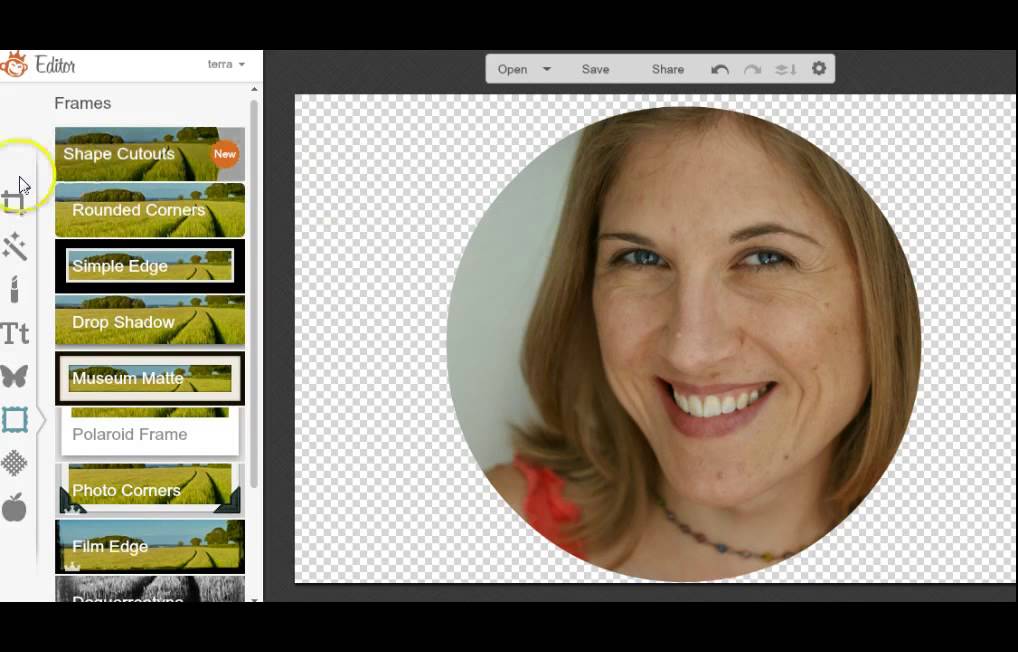This screenshot has width=1018, height=652.
Task: Click the Redo arrow in toolbar
Action: (x=752, y=69)
